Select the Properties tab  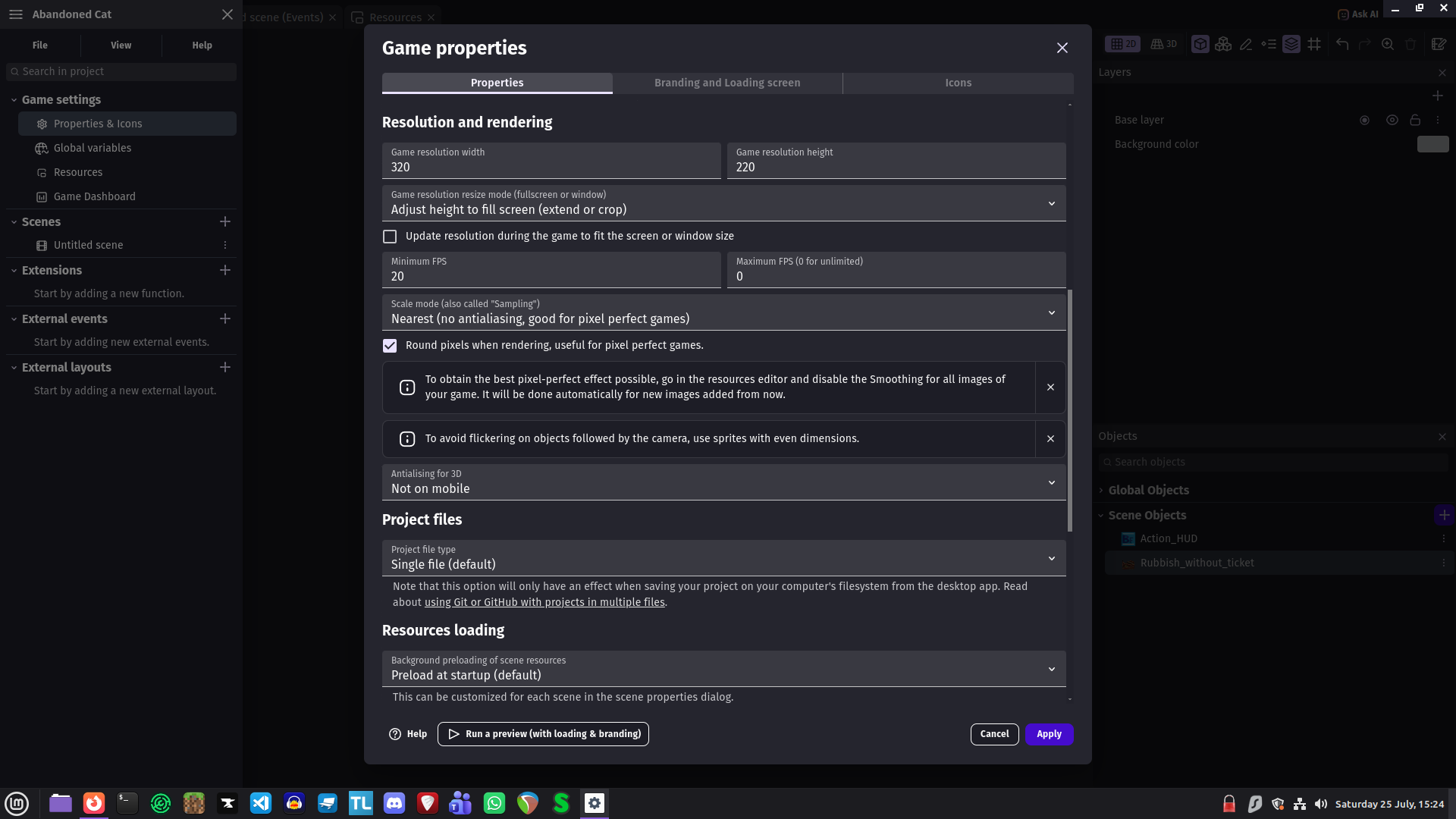coord(497,83)
